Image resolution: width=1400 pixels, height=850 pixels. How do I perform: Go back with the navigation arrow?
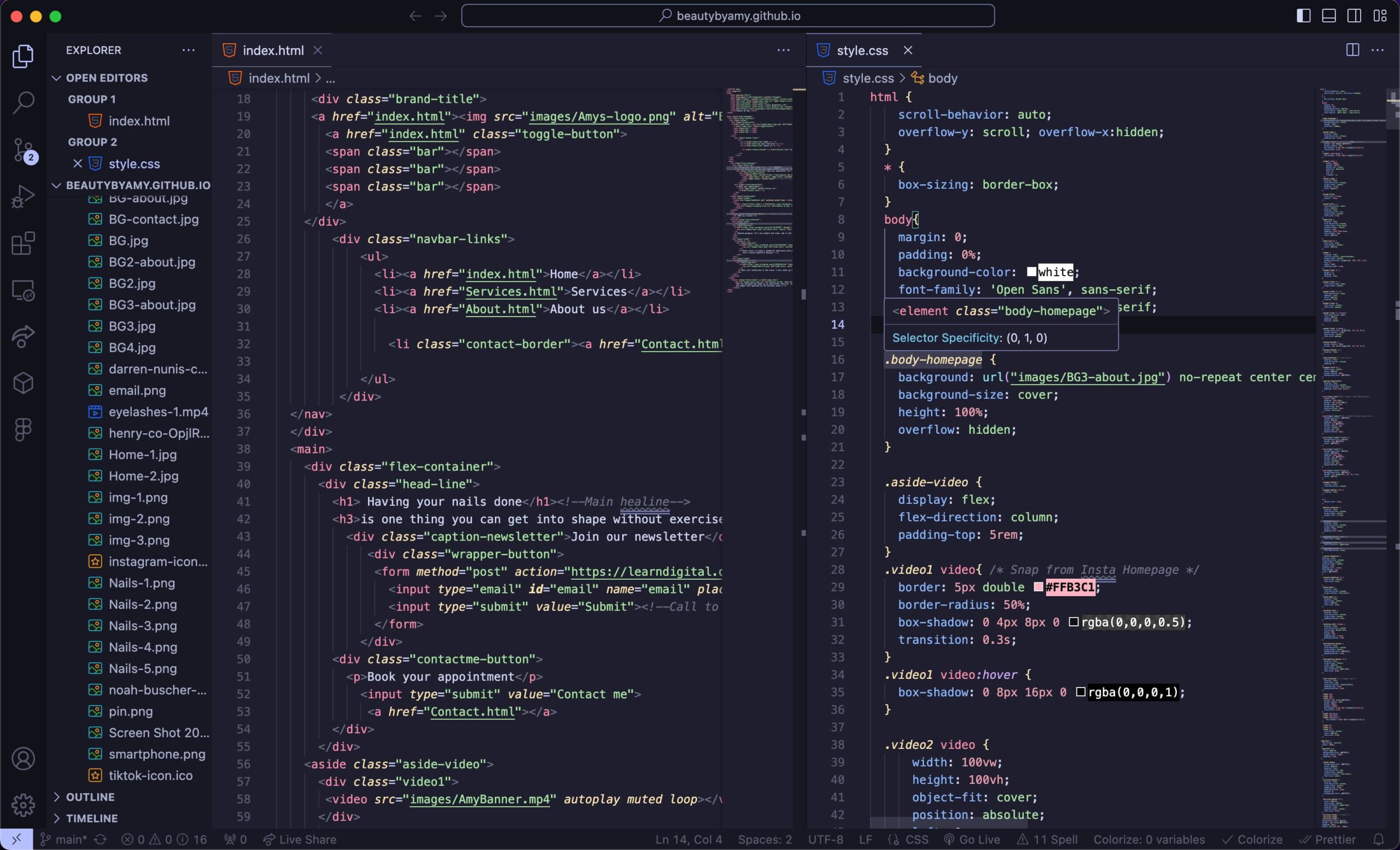(415, 16)
